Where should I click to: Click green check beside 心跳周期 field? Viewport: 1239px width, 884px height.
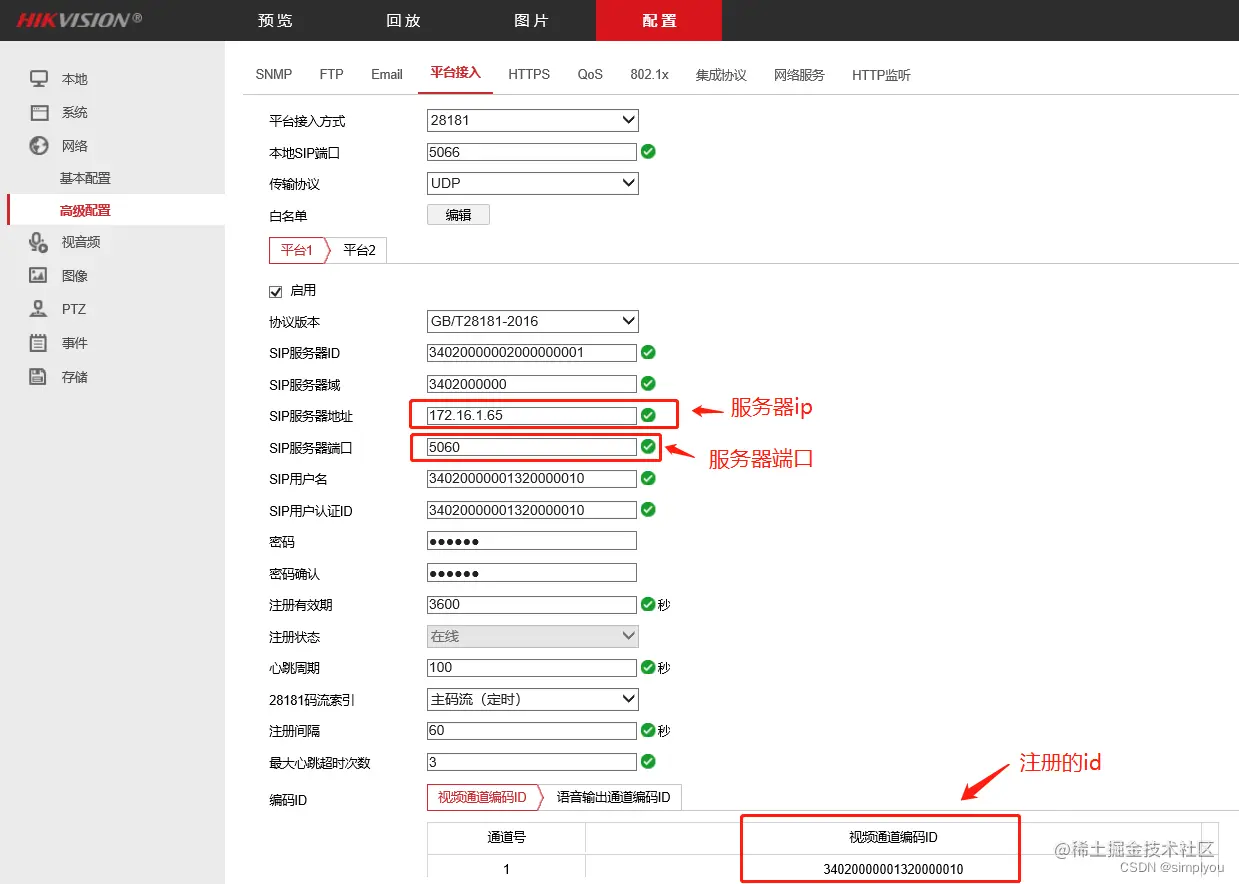pyautogui.click(x=648, y=668)
